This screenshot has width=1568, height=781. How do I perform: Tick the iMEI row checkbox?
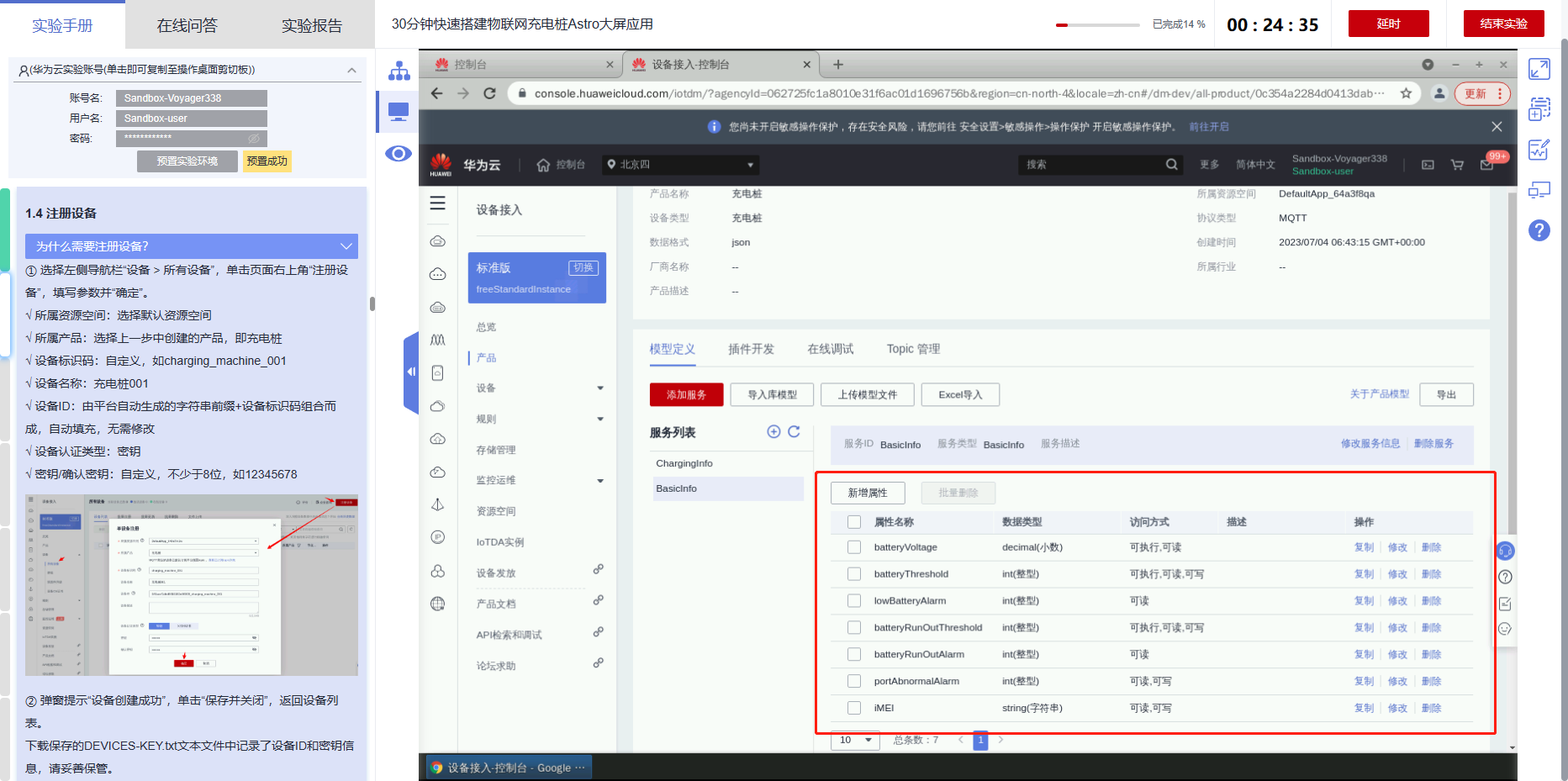[854, 709]
